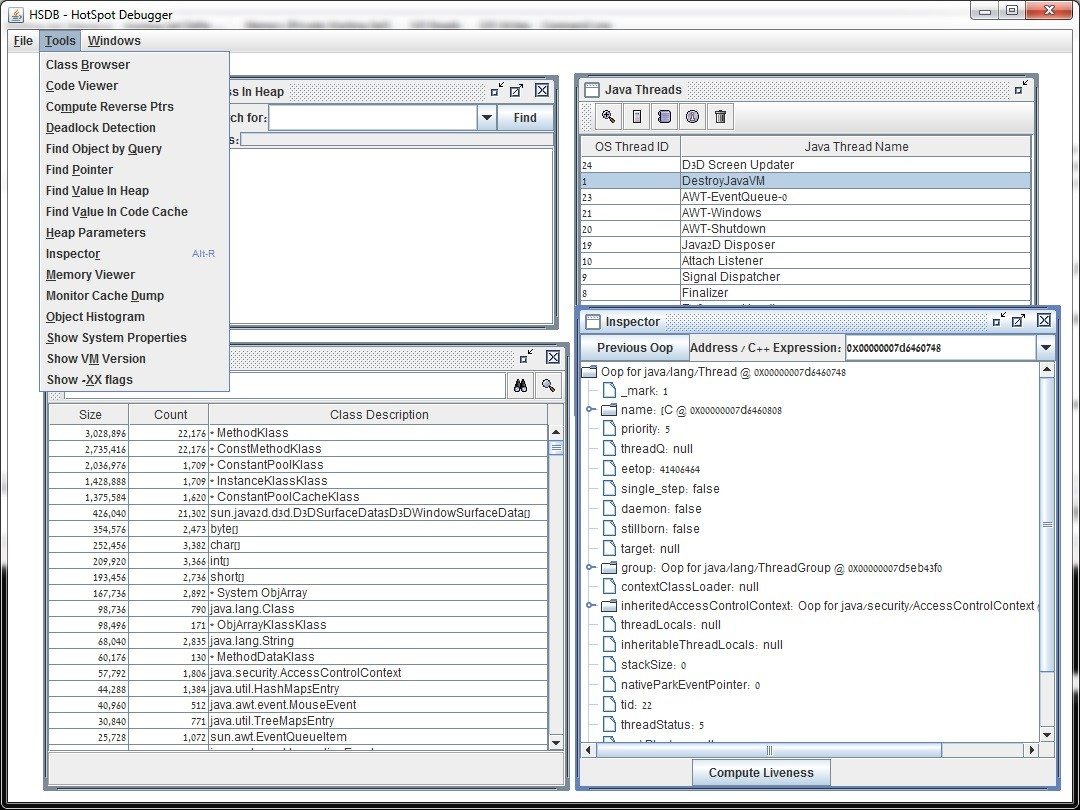This screenshot has width=1080, height=810.
Task: Iconify the Java Threads window
Action: tap(1021, 87)
